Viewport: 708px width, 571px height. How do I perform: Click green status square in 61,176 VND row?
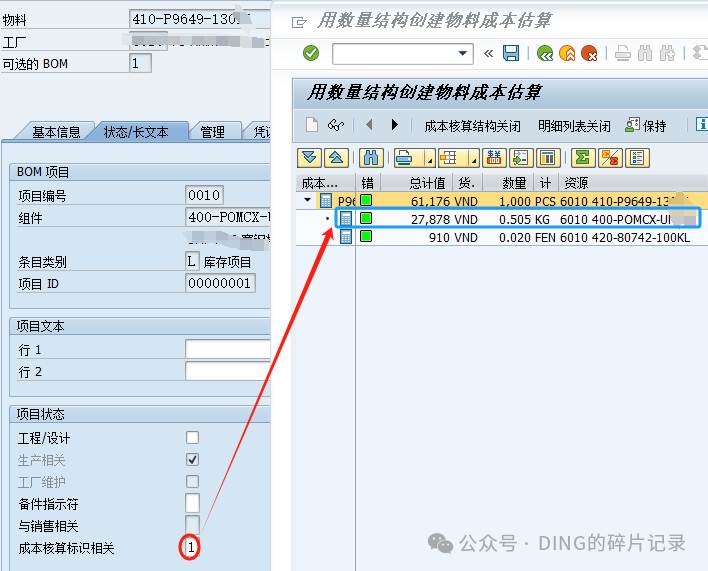tap(366, 200)
